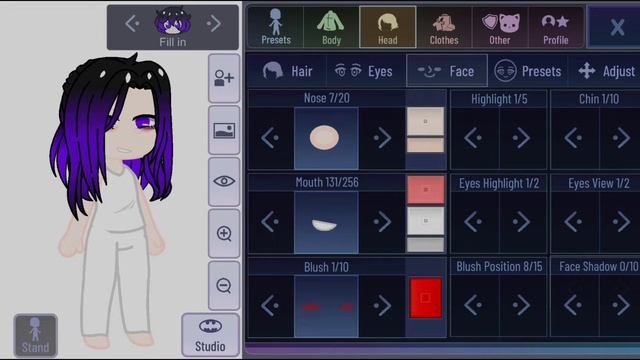Pick the white mouth color swatch
640x360 pixels.
425,221
